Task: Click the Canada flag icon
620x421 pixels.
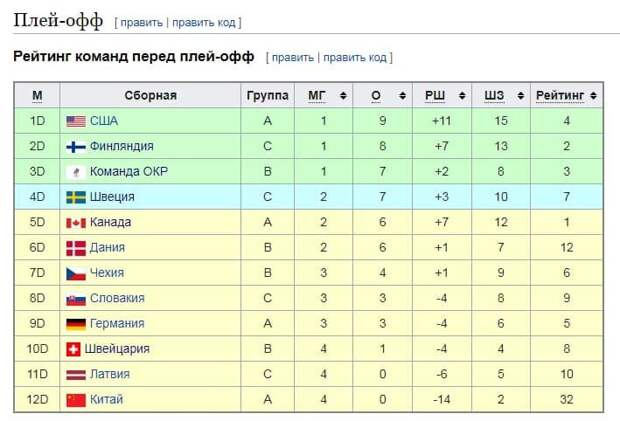Action: [76, 222]
